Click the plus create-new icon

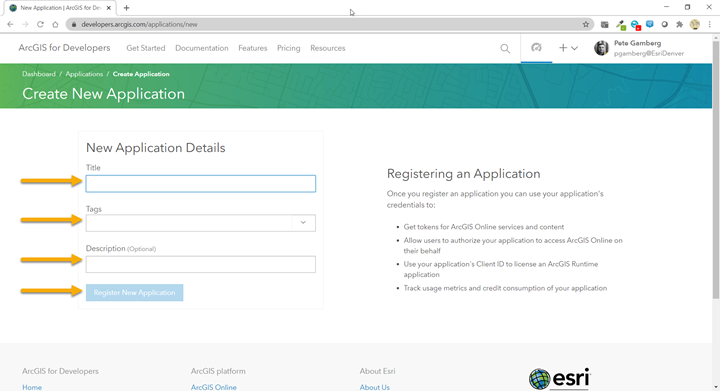[x=563, y=48]
